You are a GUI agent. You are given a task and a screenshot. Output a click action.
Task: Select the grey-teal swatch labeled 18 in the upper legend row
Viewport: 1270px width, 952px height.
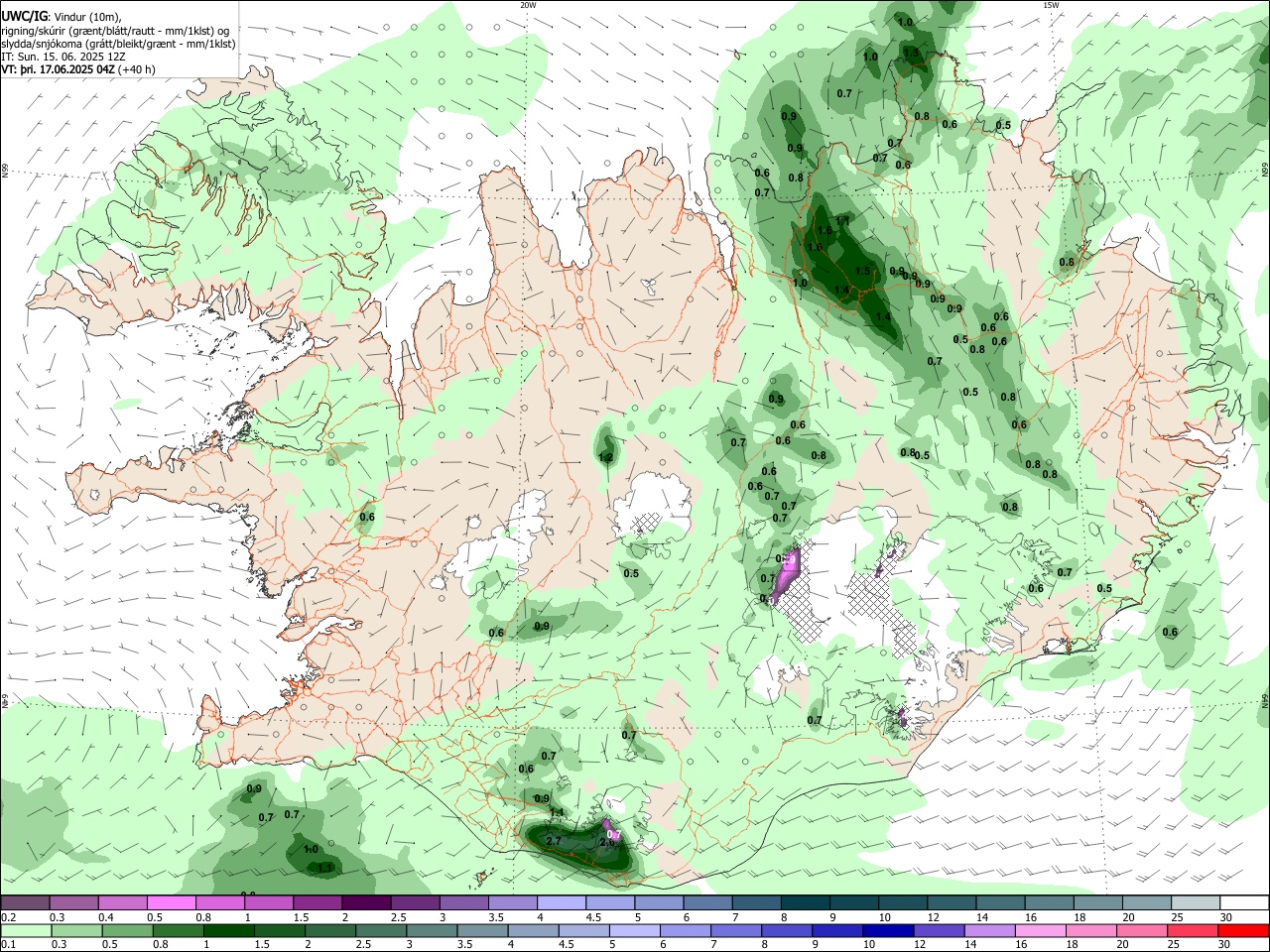tap(1099, 903)
